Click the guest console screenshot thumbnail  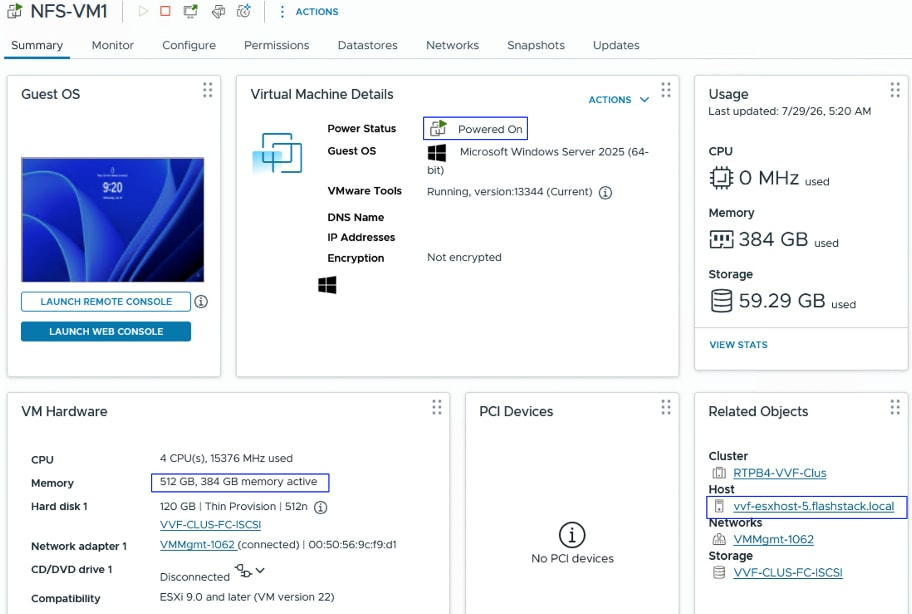coord(113,220)
